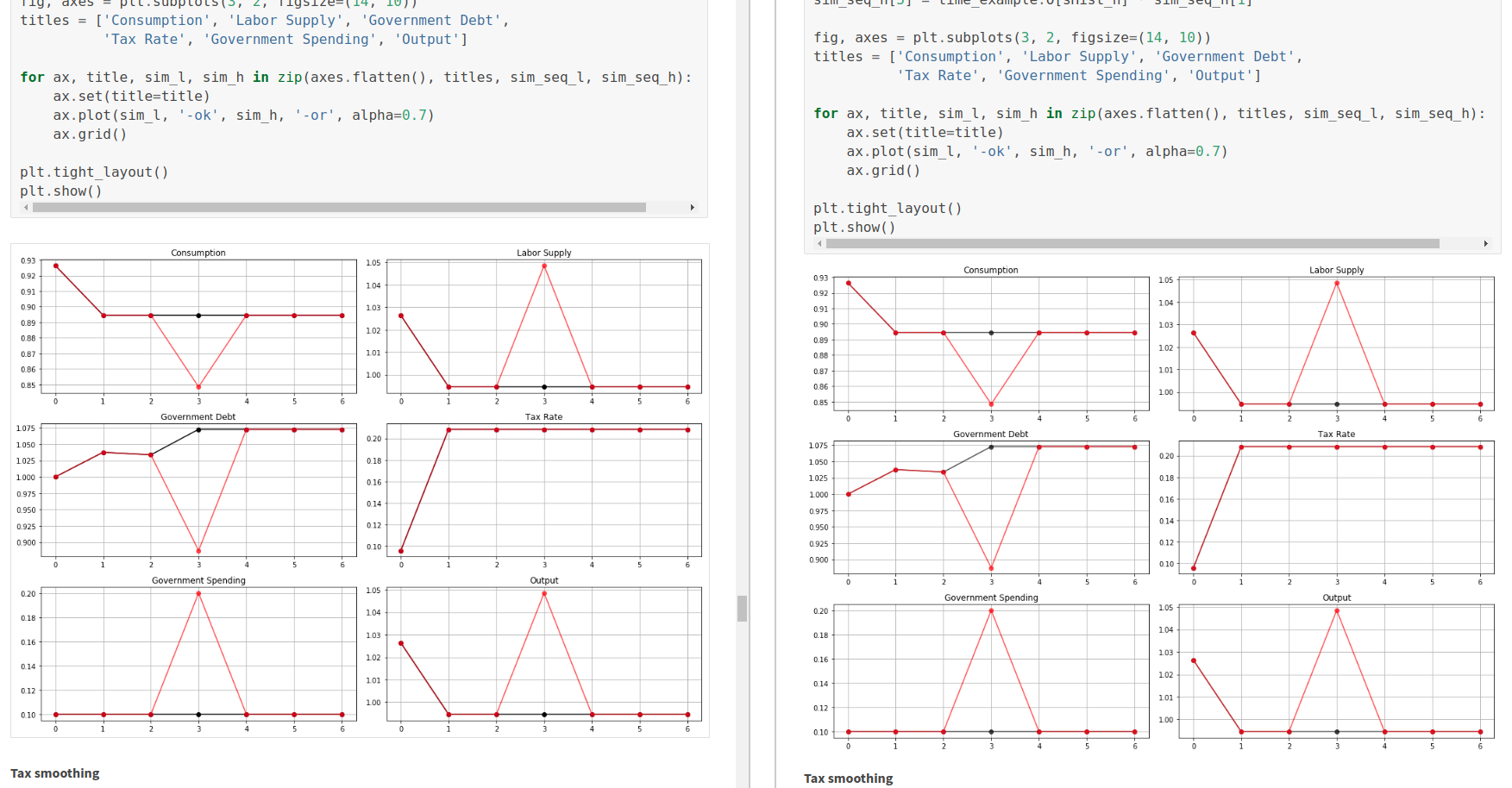Click the right code cell's horizontal scrollbar thumb
The width and height of the screenshot is (1512, 788).
coord(1132,243)
